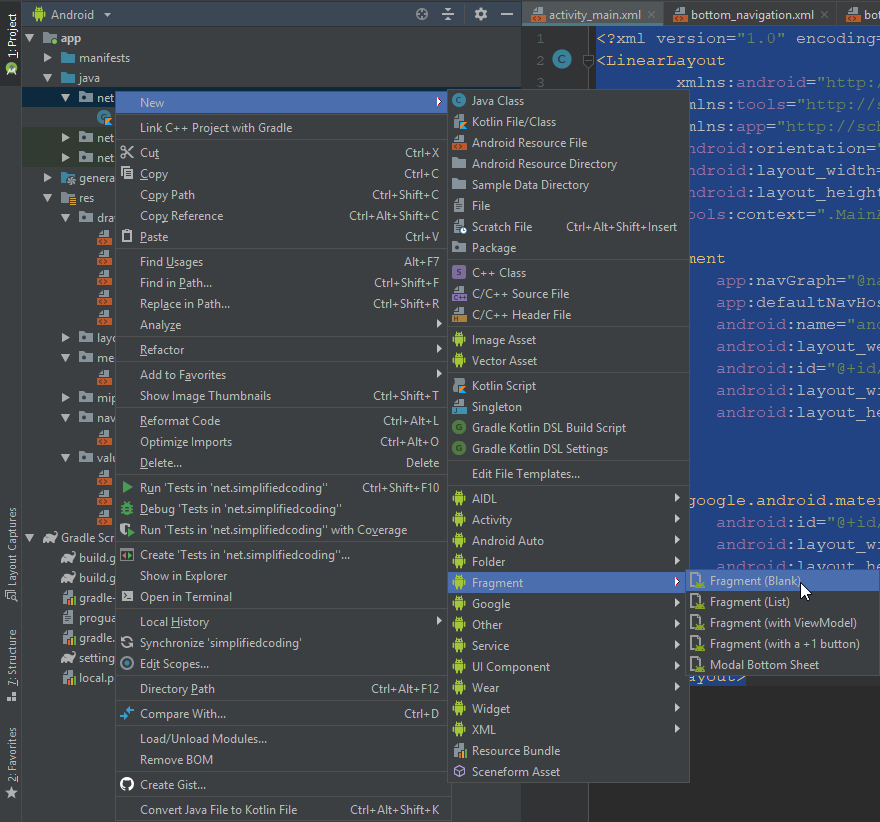Run tests with Coverage
This screenshot has width=880, height=822.
(x=282, y=530)
